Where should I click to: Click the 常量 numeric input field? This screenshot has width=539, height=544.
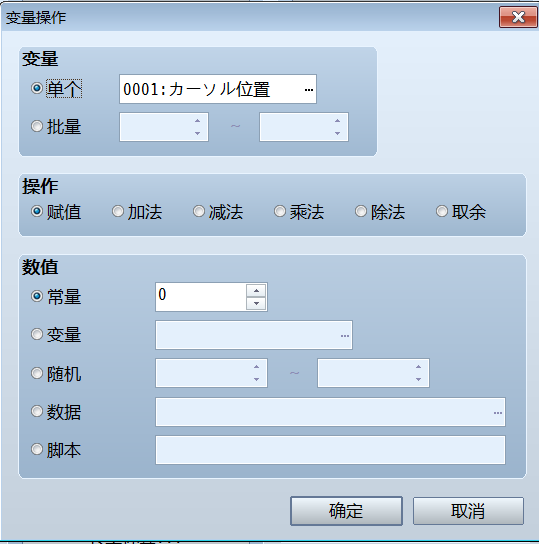(x=201, y=297)
